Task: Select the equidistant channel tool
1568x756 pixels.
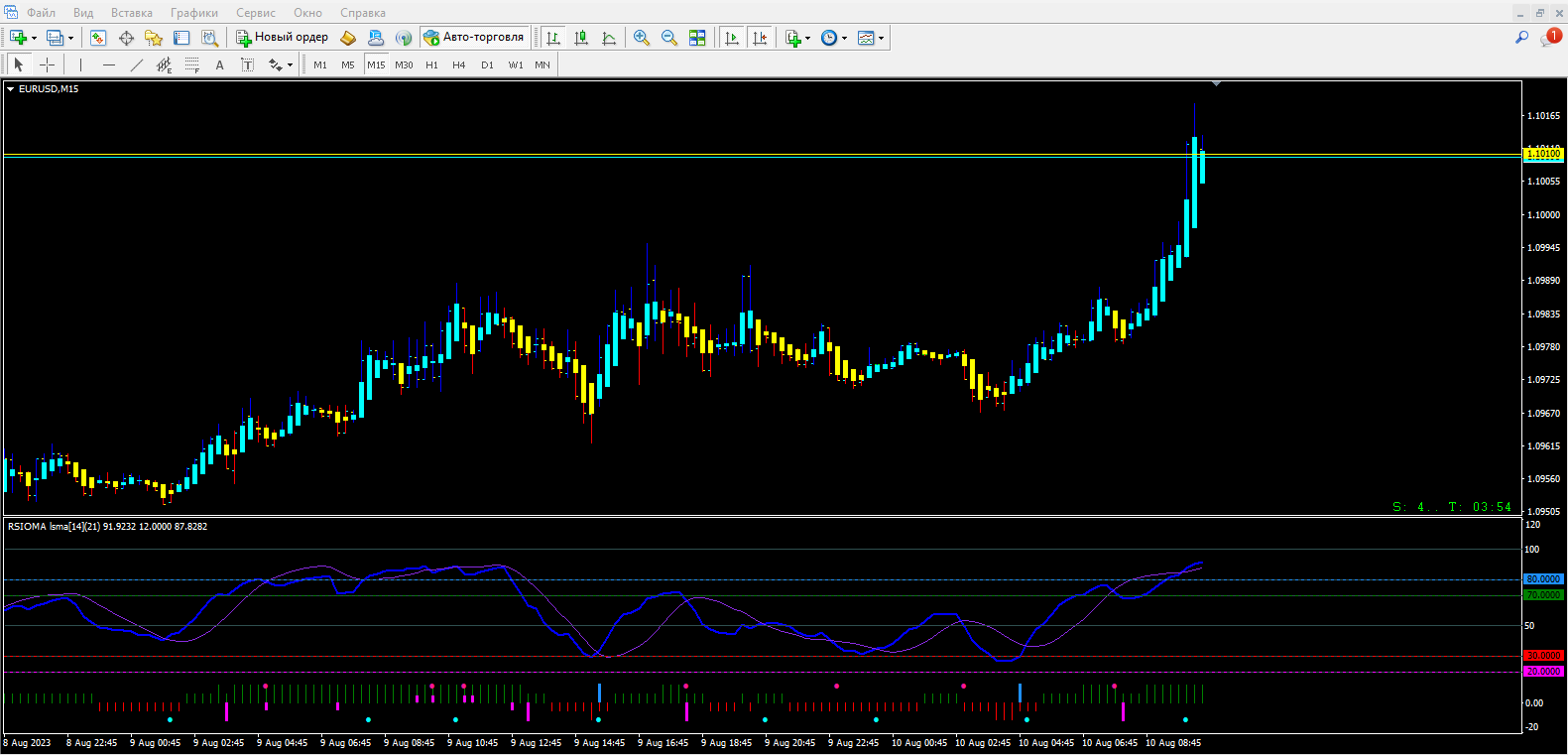Action: coord(165,64)
